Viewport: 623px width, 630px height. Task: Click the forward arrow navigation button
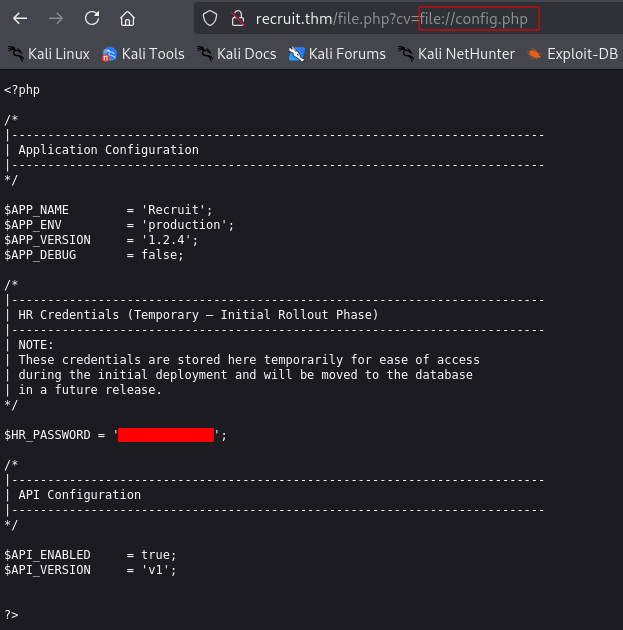point(56,18)
